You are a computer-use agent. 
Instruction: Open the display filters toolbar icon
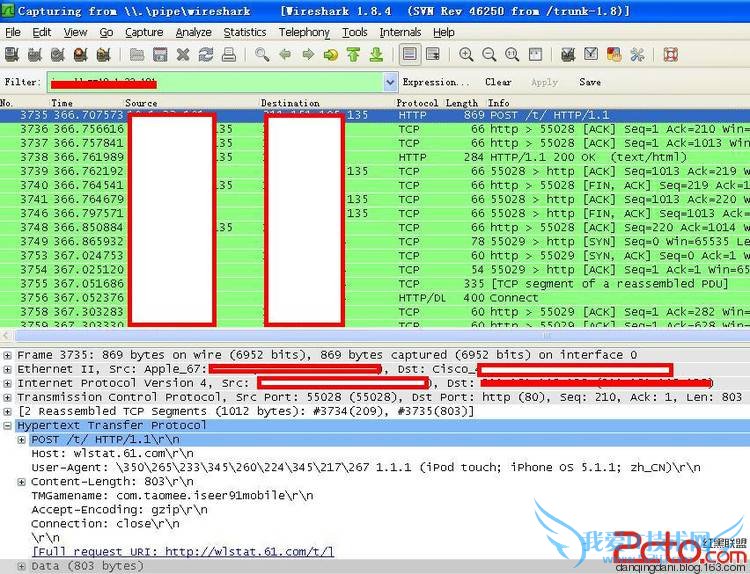click(x=591, y=55)
